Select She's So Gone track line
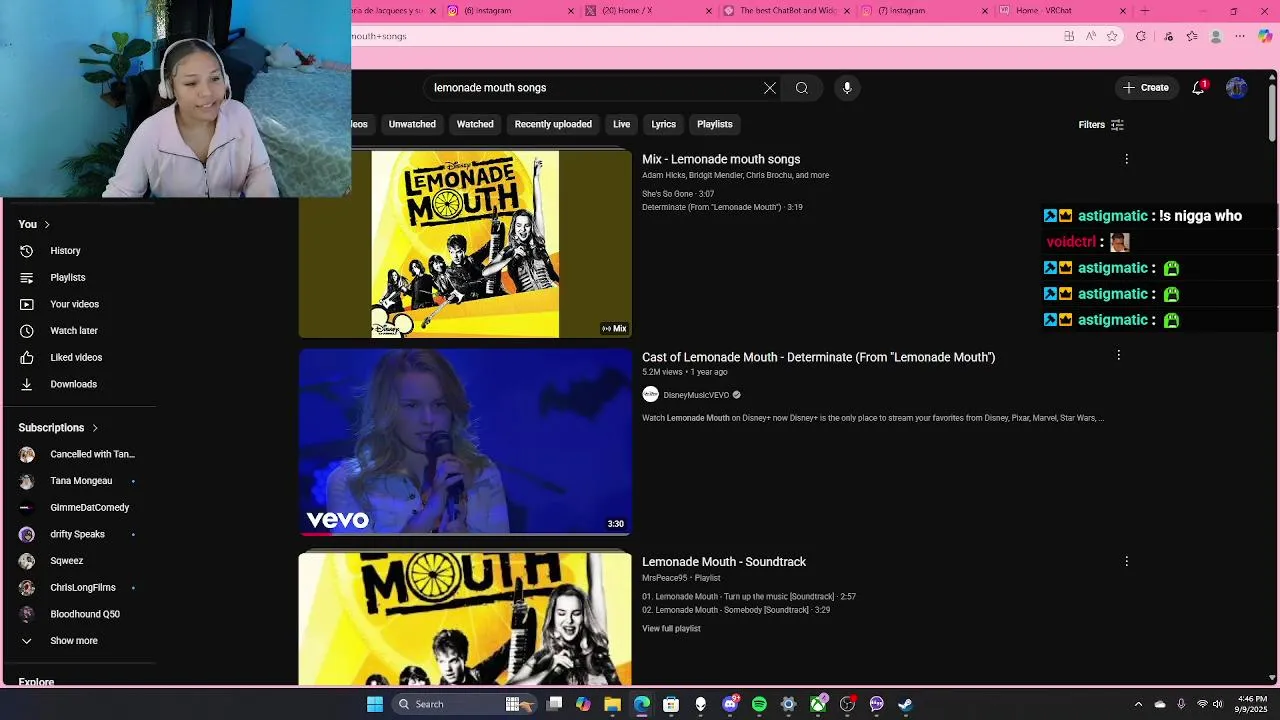This screenshot has width=1280, height=720. [678, 194]
